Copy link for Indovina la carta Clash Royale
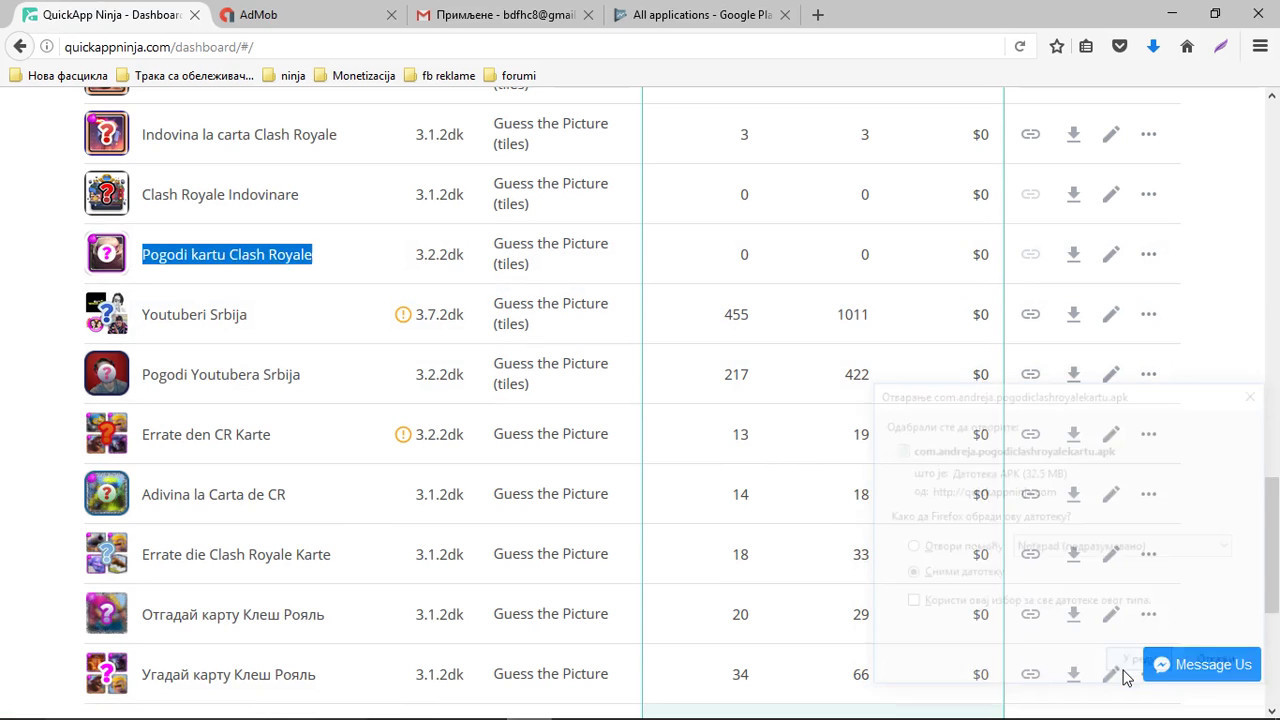The width and height of the screenshot is (1280, 720). (x=1030, y=134)
